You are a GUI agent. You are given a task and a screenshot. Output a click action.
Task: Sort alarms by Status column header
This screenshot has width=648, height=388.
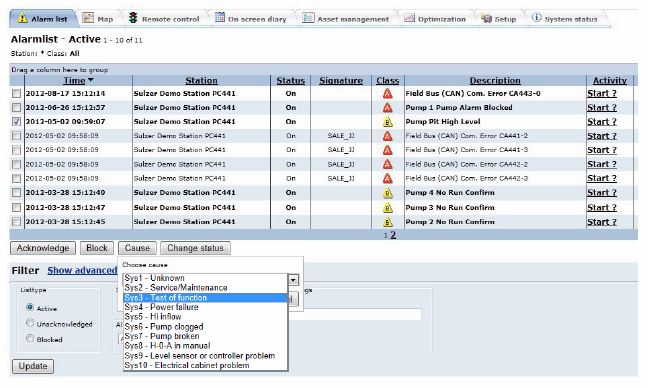tap(291, 81)
